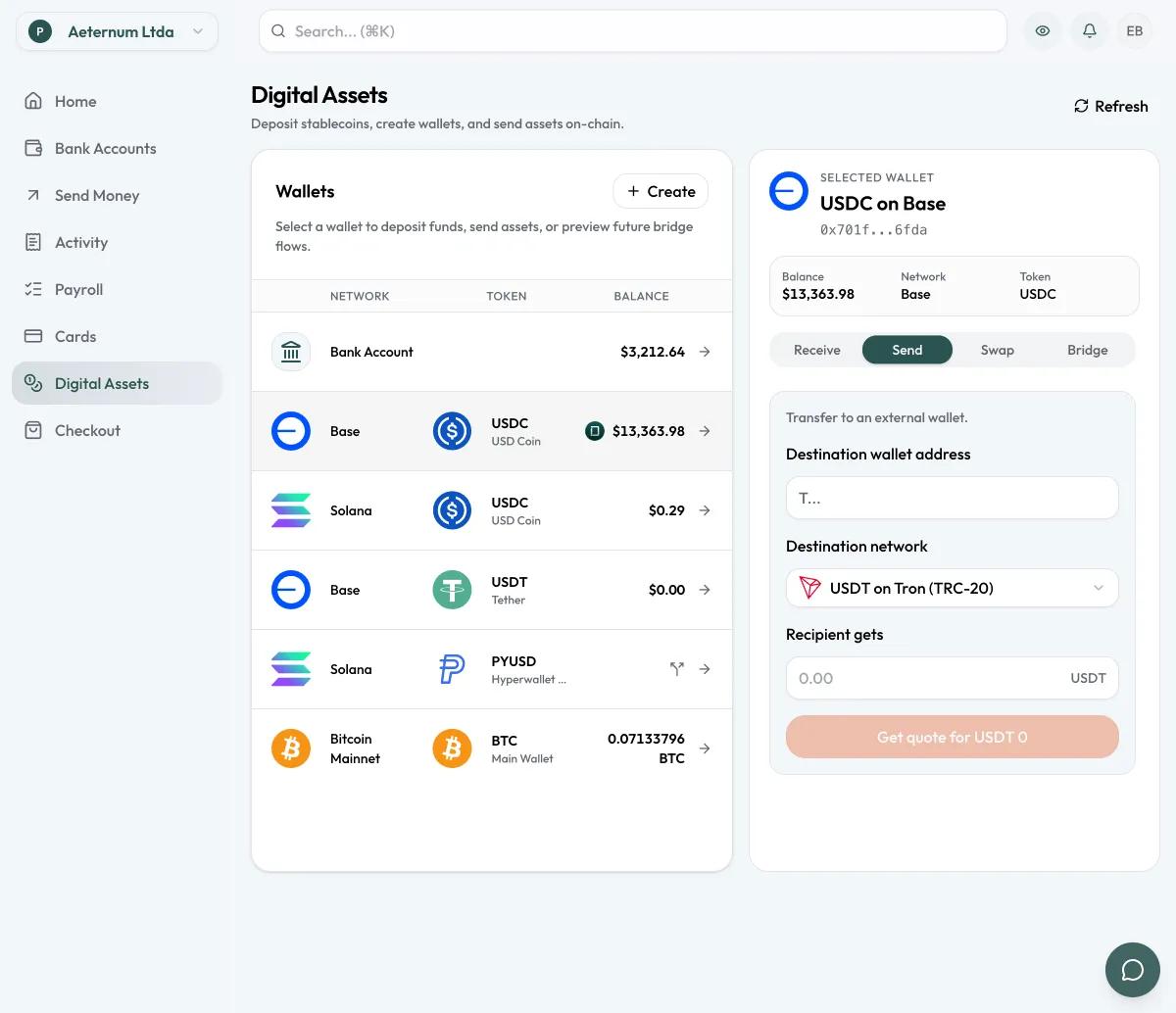The width and height of the screenshot is (1176, 1013).
Task: Click the TOKEN column header
Action: tap(507, 296)
